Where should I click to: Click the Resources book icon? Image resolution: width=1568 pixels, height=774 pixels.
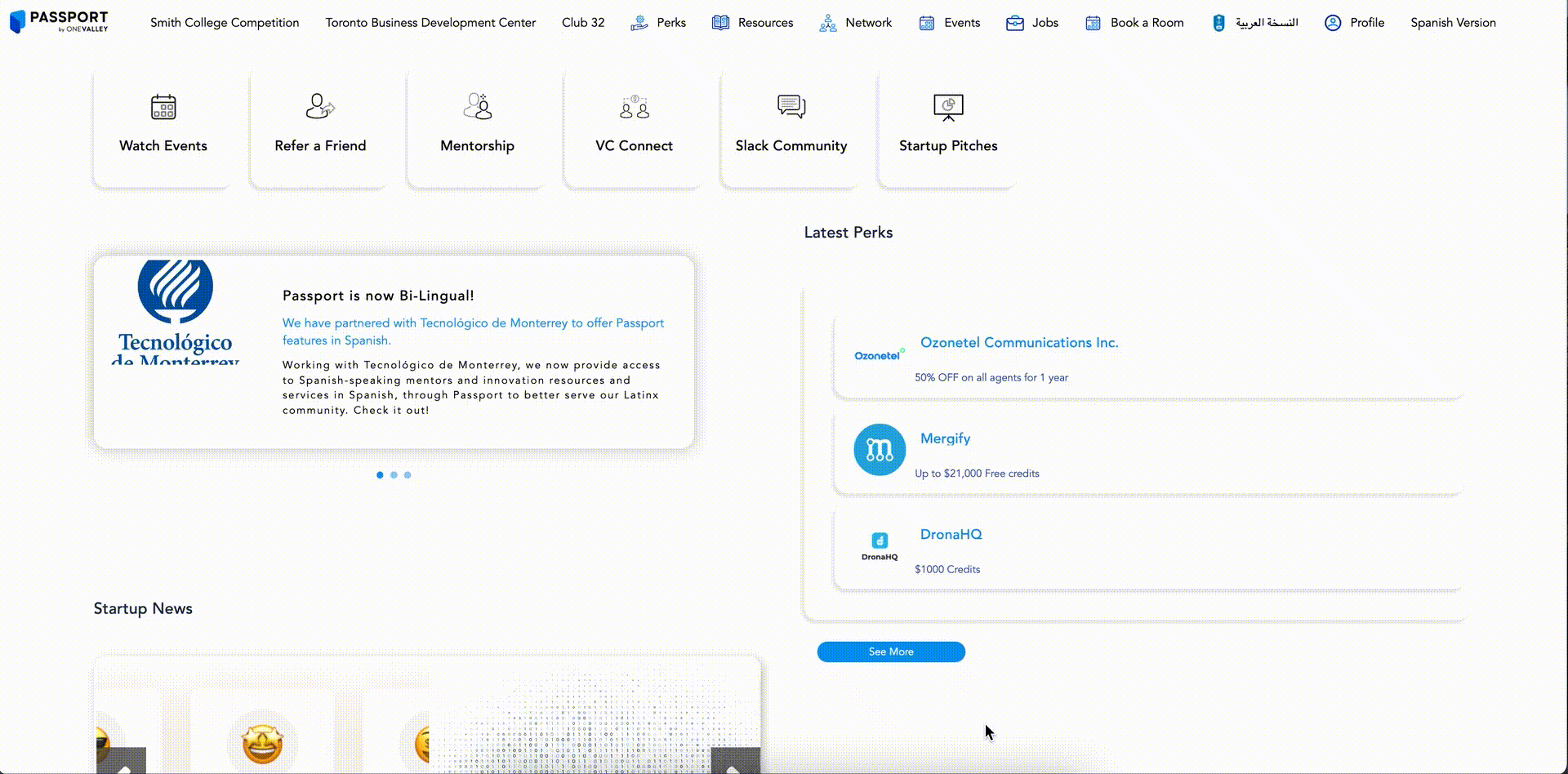(x=720, y=23)
